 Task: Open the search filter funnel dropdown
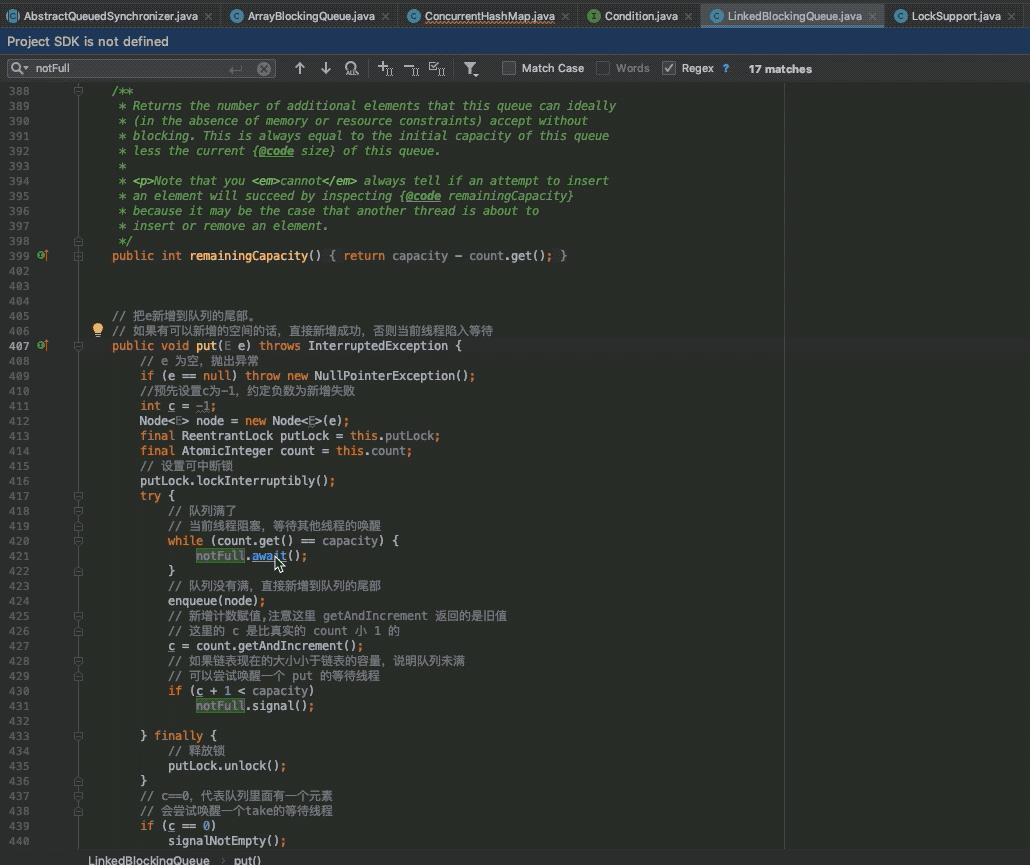471,69
